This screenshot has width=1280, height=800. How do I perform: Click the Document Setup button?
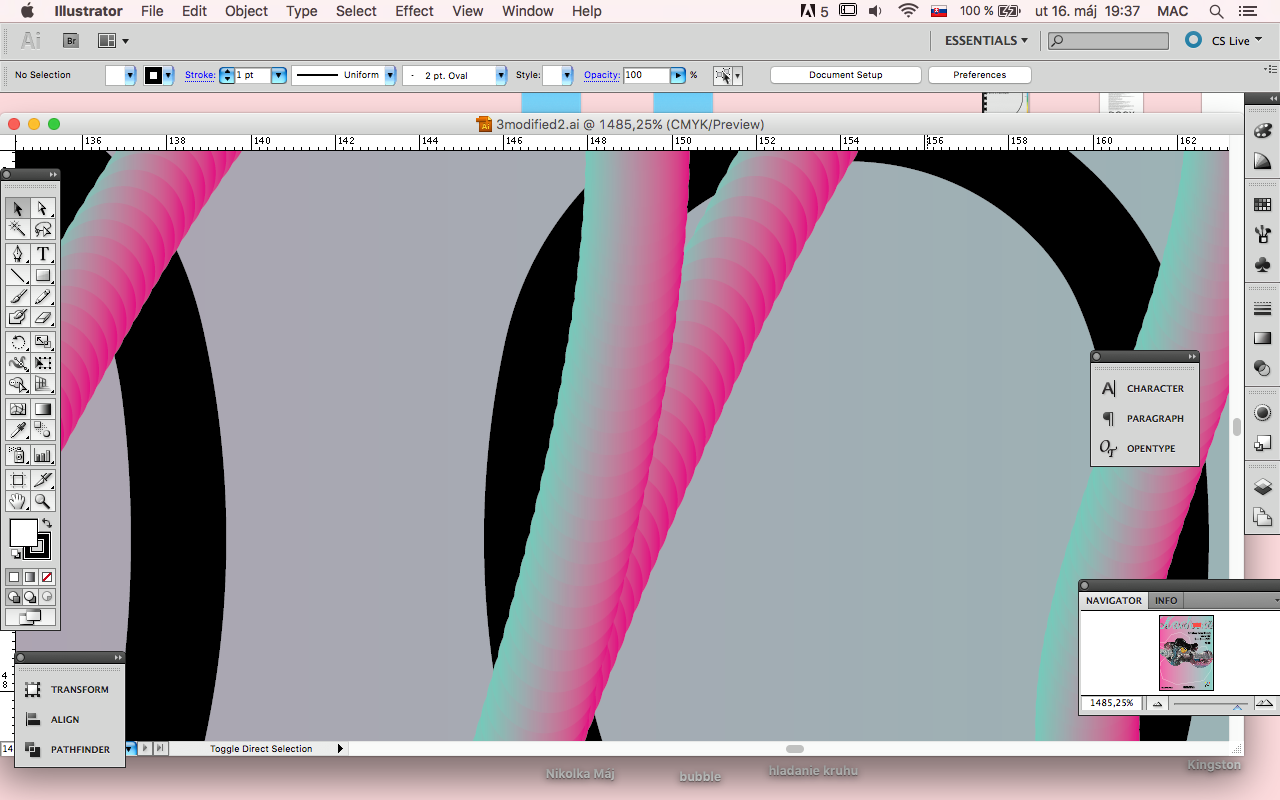click(x=846, y=75)
